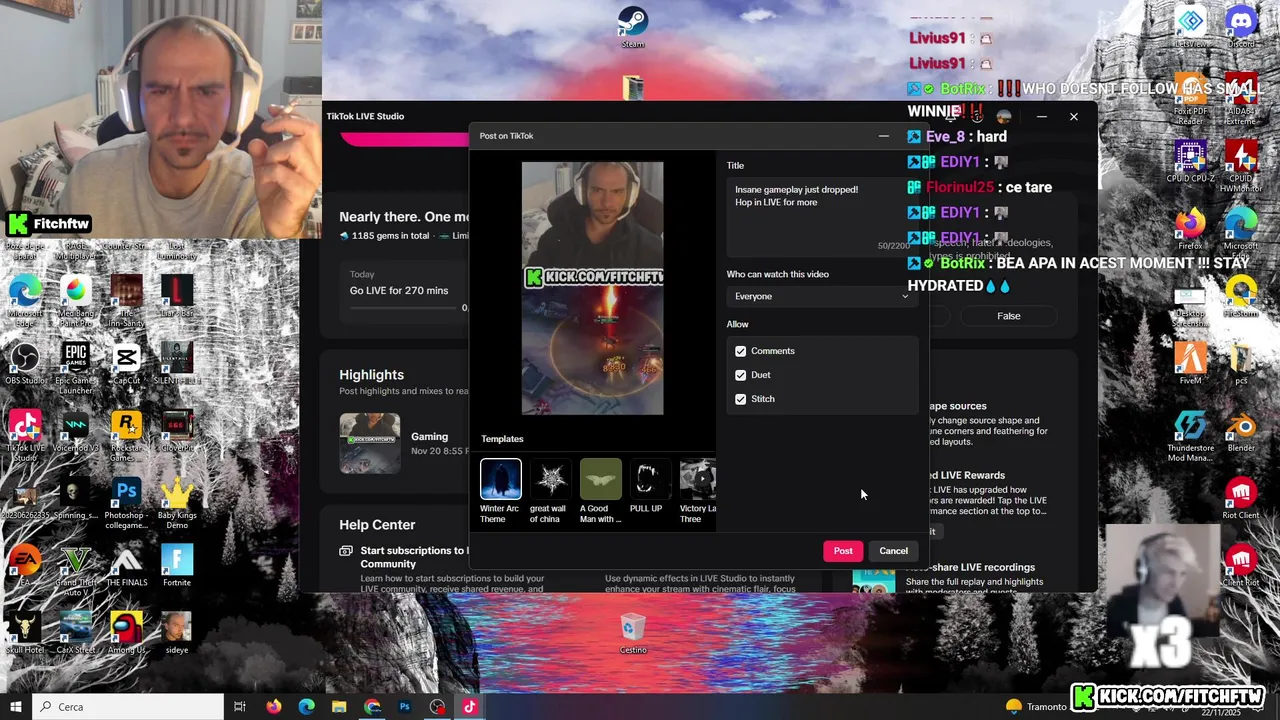1280x720 pixels.
Task: Open Baby Kings Demo shortcut
Action: (177, 504)
